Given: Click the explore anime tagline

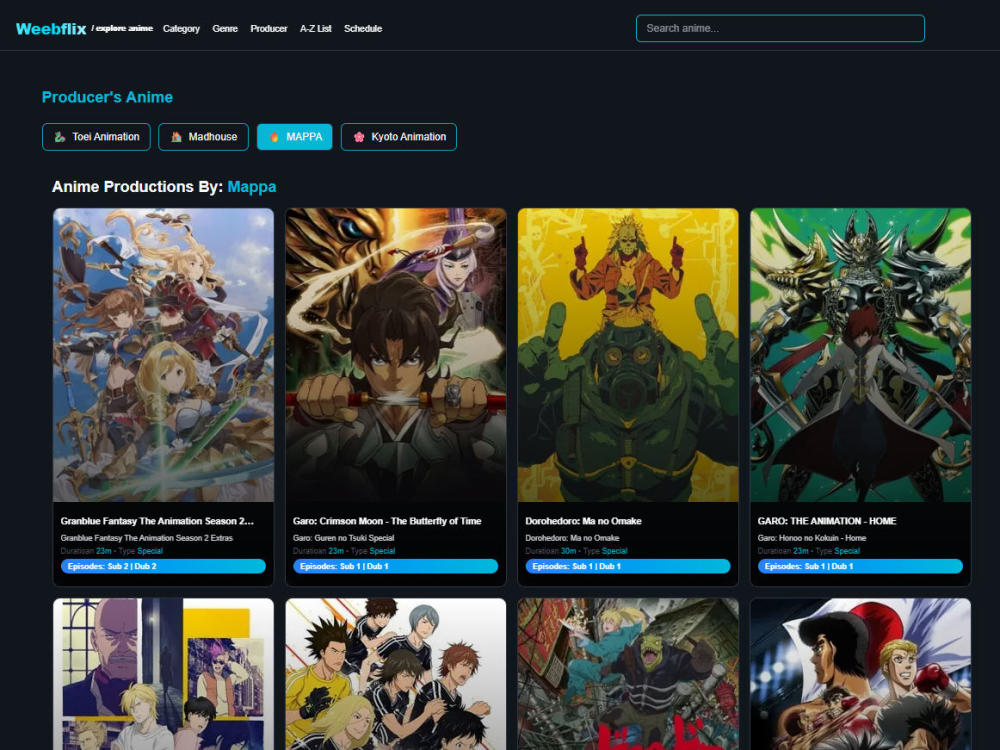Looking at the screenshot, I should tap(122, 28).
